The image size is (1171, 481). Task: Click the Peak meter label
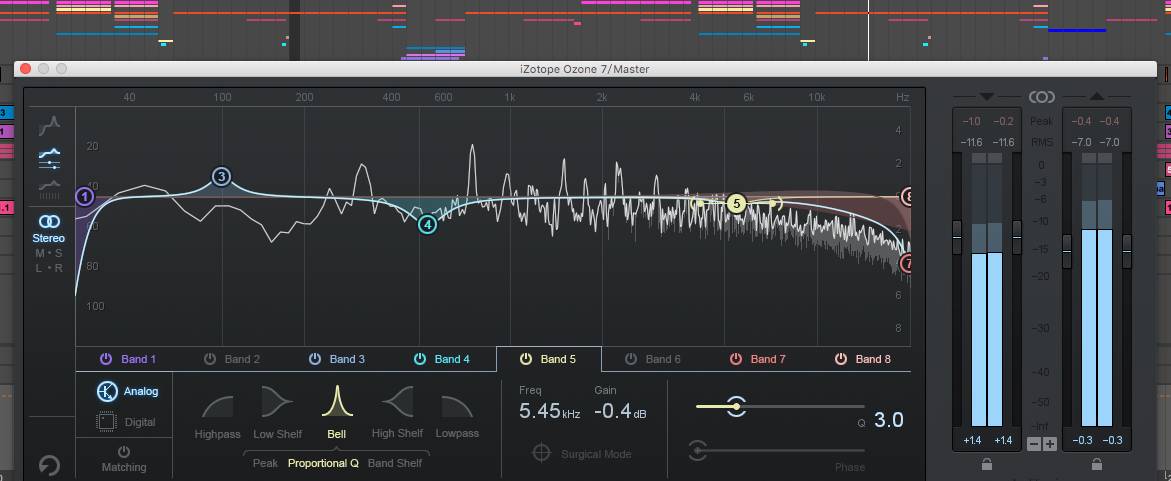coord(1041,121)
